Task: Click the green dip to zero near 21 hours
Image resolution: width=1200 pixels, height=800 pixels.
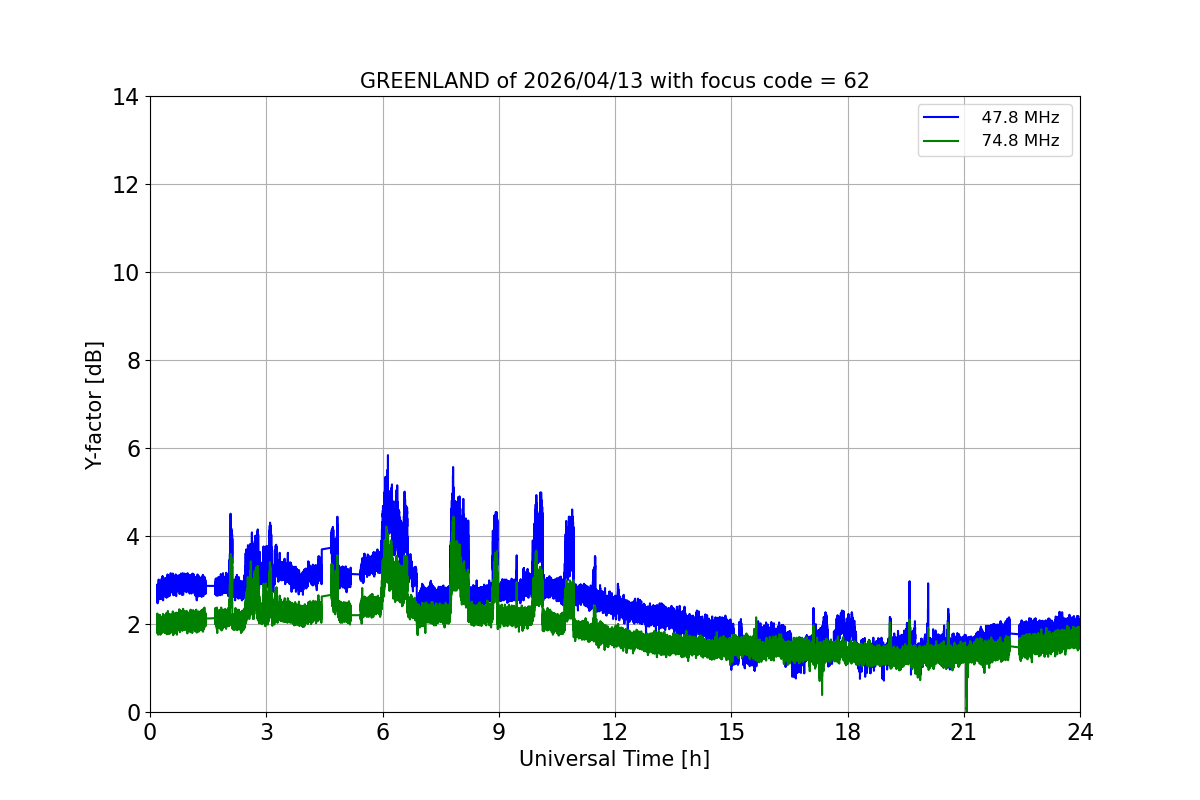Action: (966, 706)
